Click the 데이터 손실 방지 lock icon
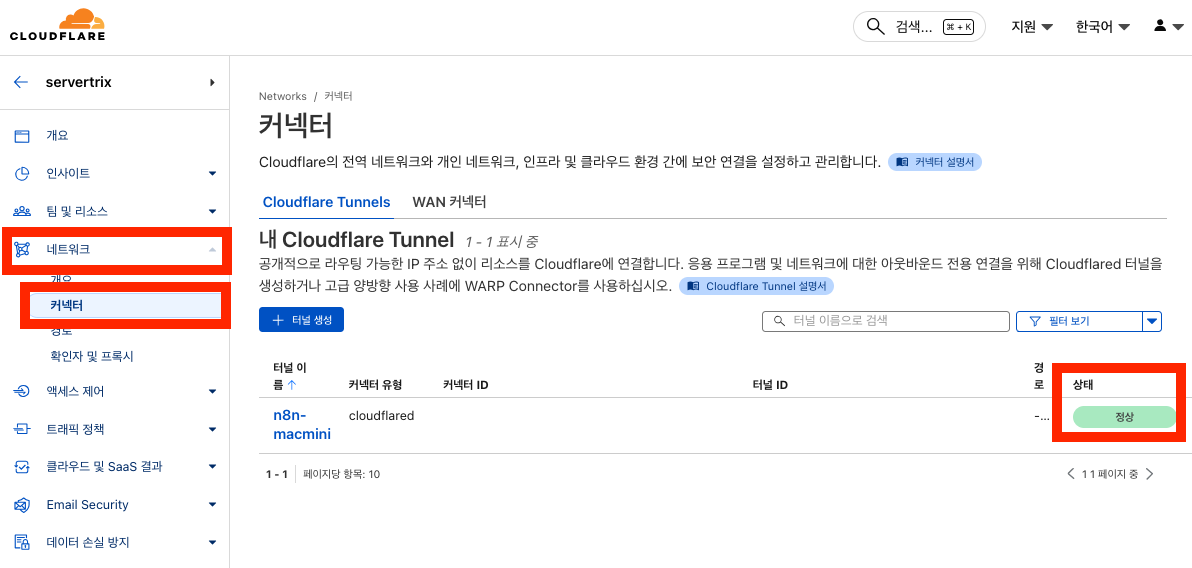The height and width of the screenshot is (568, 1192). click(22, 543)
